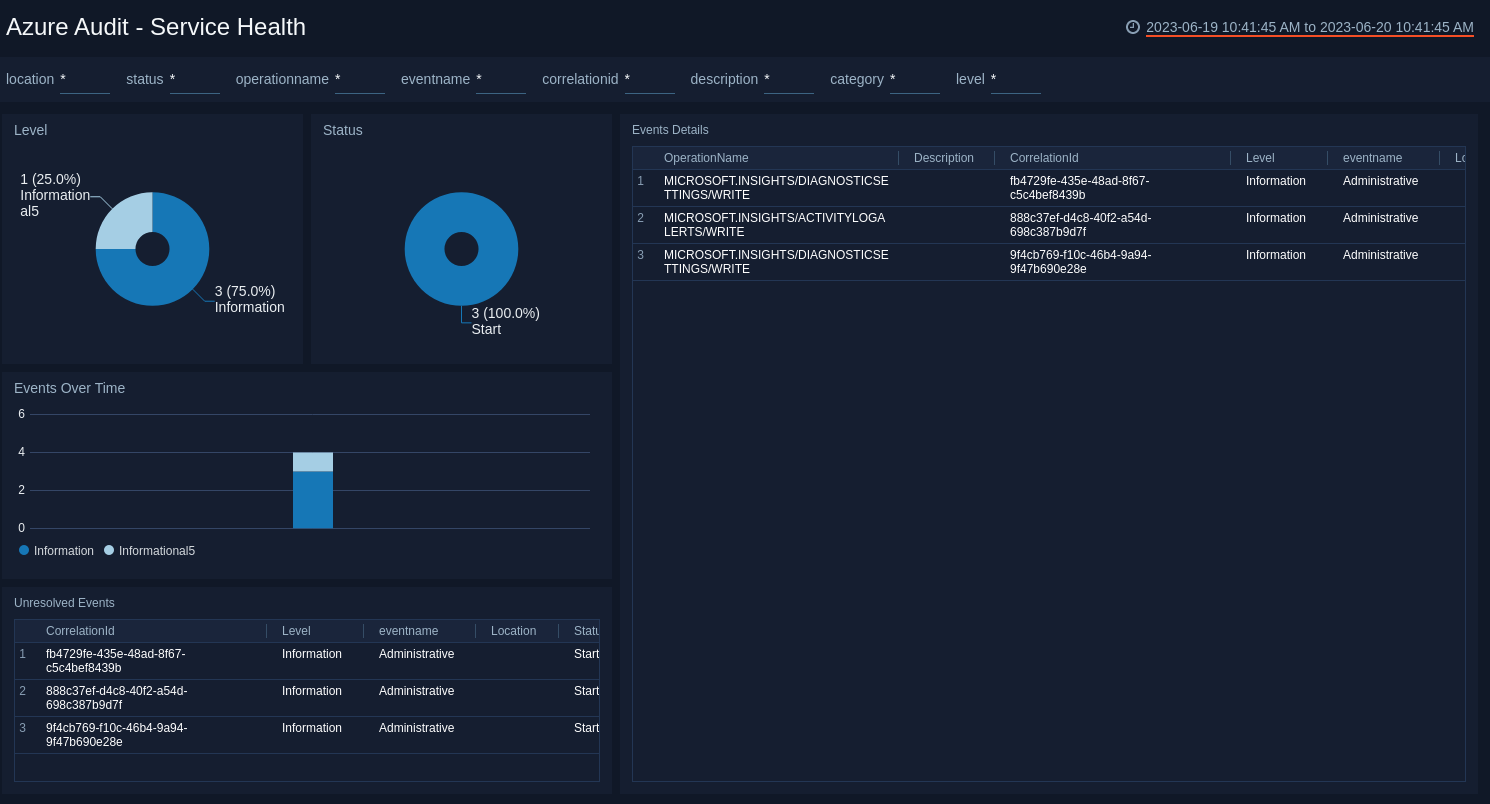Viewport: 1490px width, 804px height.
Task: Sort Unresolved Events by eventname column
Action: pyautogui.click(x=408, y=631)
